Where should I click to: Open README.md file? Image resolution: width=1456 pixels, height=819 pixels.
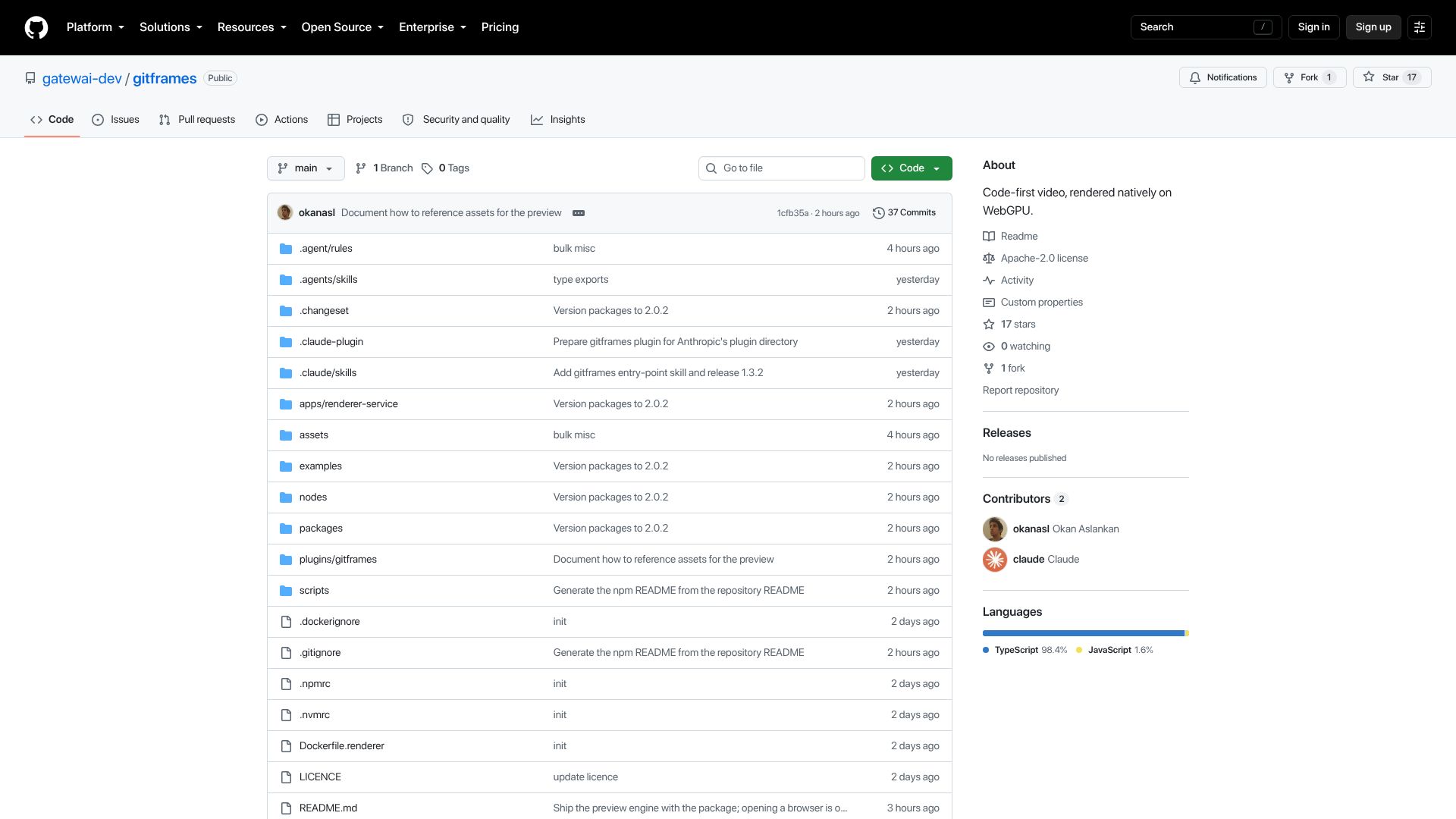[x=328, y=808]
